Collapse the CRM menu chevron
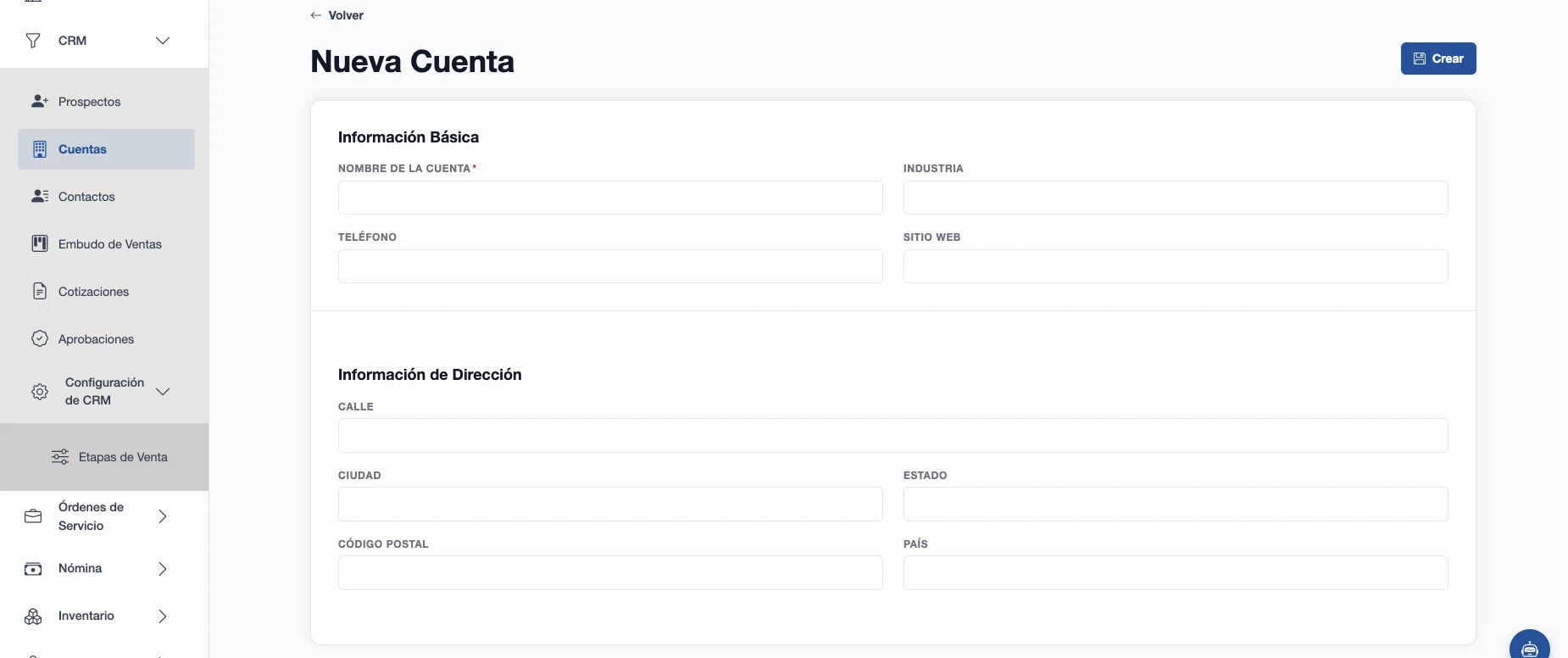 (x=163, y=41)
